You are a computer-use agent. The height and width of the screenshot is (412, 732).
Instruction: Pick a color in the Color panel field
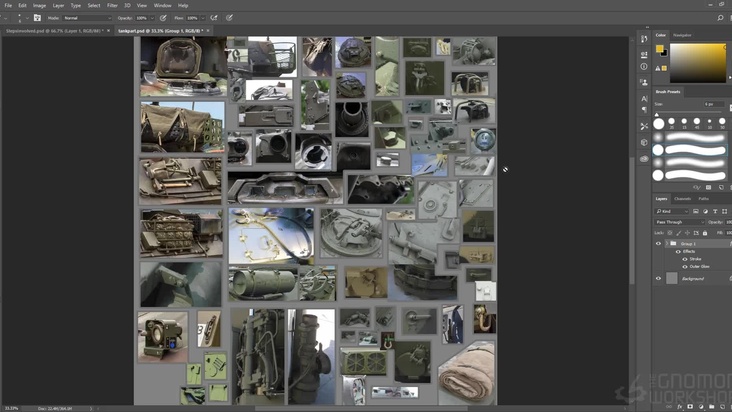pyautogui.click(x=698, y=63)
